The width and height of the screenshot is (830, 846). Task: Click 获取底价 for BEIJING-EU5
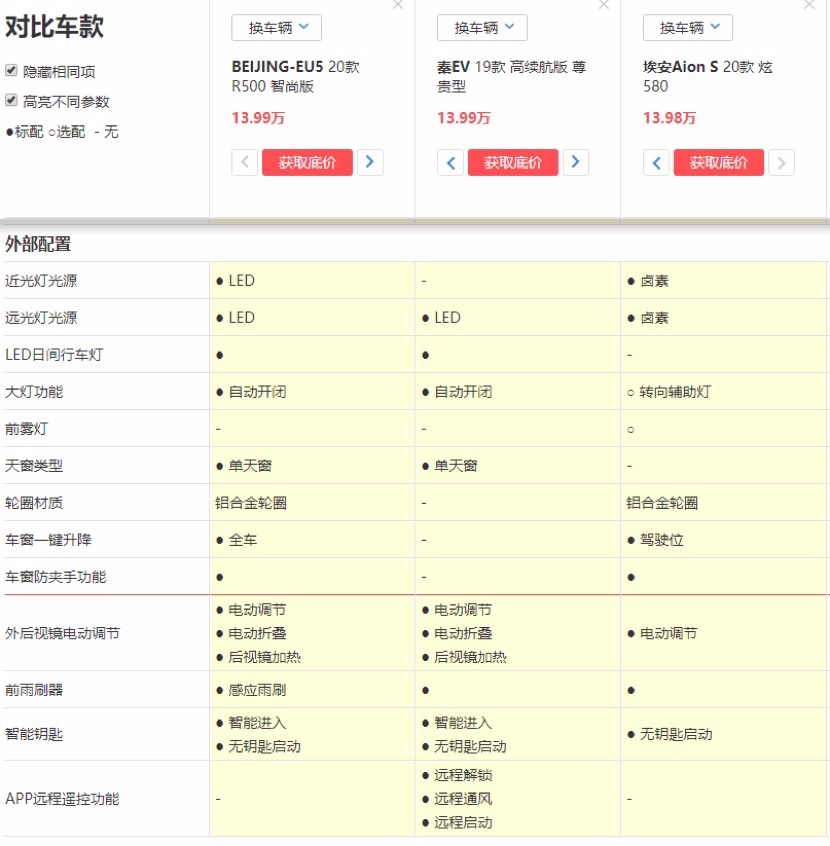point(307,162)
